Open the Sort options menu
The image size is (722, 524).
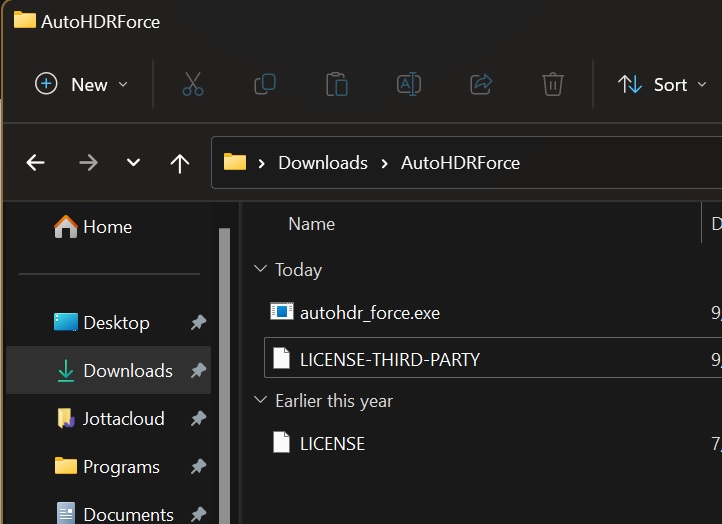click(658, 85)
